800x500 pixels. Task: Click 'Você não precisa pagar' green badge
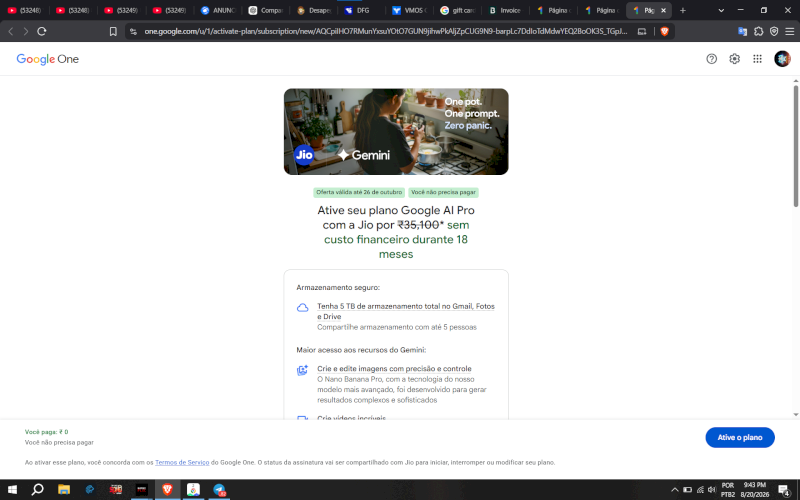443,192
